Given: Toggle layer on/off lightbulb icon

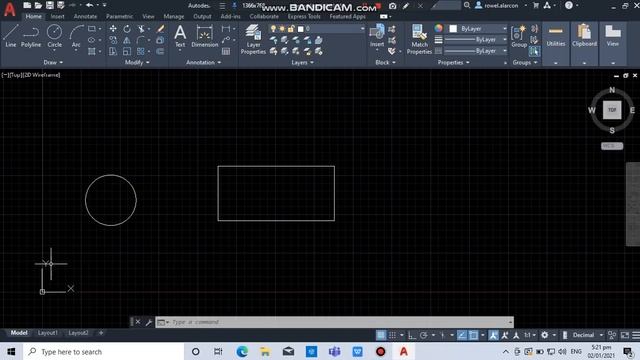Looking at the screenshot, I should (273, 29).
